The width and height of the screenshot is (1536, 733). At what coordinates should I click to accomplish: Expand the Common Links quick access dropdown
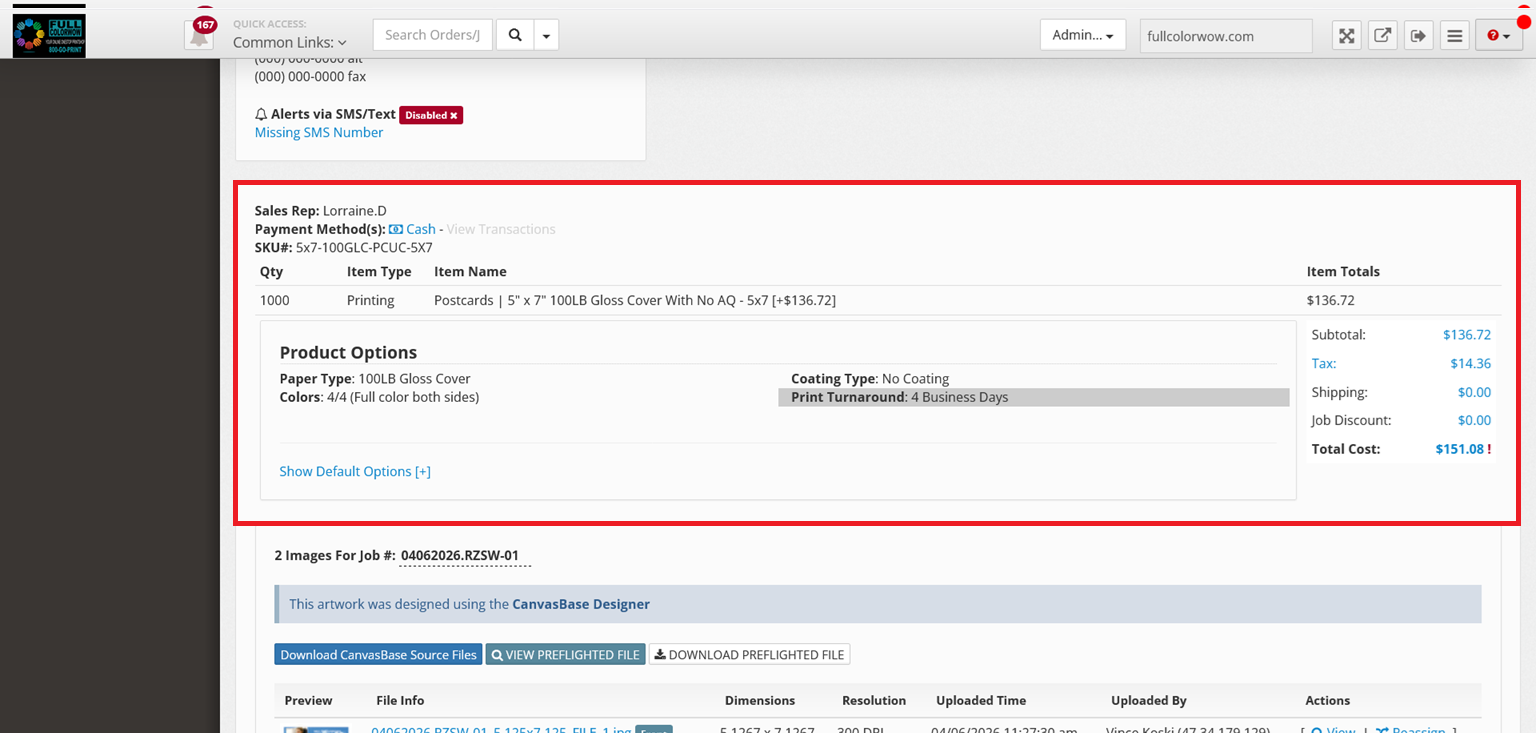[290, 42]
